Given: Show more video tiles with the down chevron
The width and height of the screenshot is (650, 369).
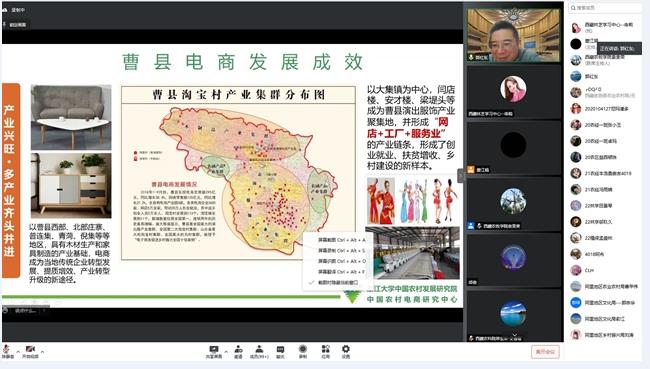Looking at the screenshot, I should [514, 335].
